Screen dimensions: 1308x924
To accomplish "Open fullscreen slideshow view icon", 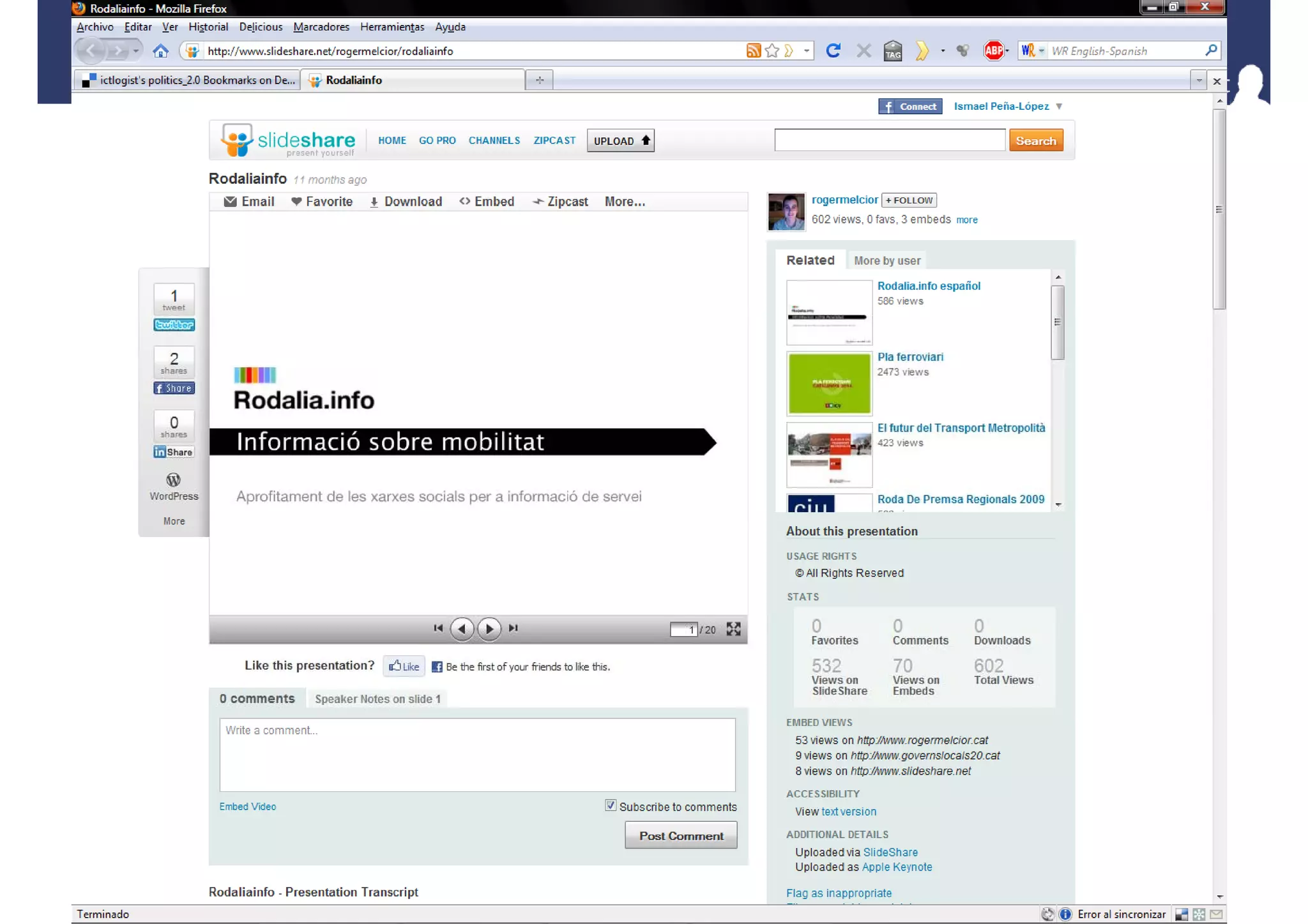I will pyautogui.click(x=733, y=629).
